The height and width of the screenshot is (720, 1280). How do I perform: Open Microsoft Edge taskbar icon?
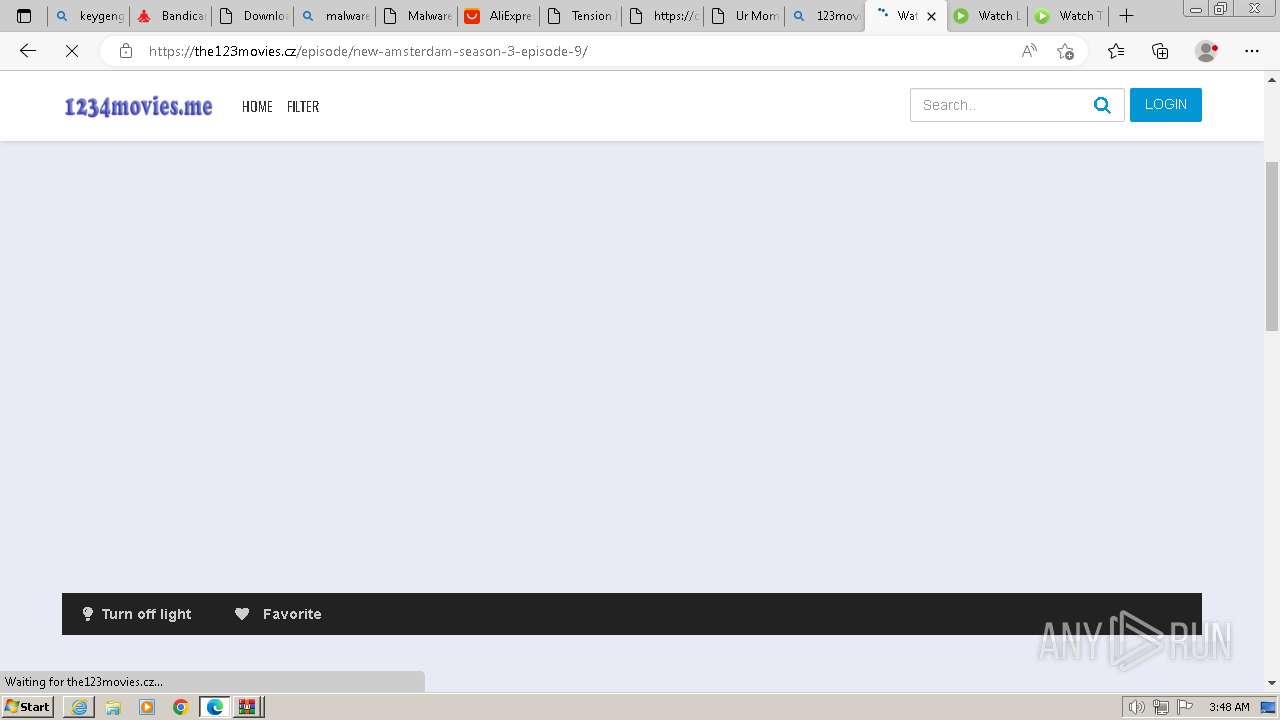[215, 707]
